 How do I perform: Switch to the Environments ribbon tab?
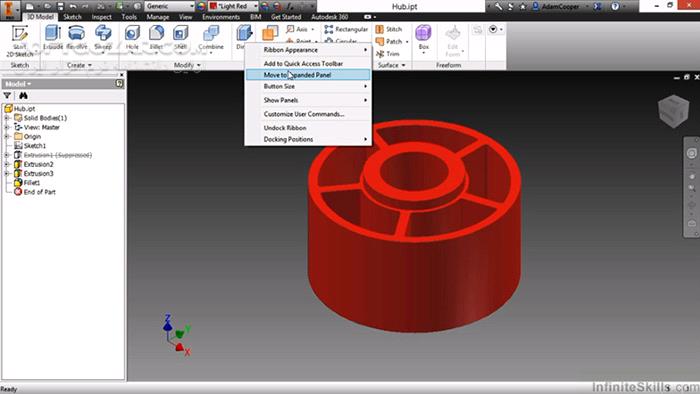point(221,17)
